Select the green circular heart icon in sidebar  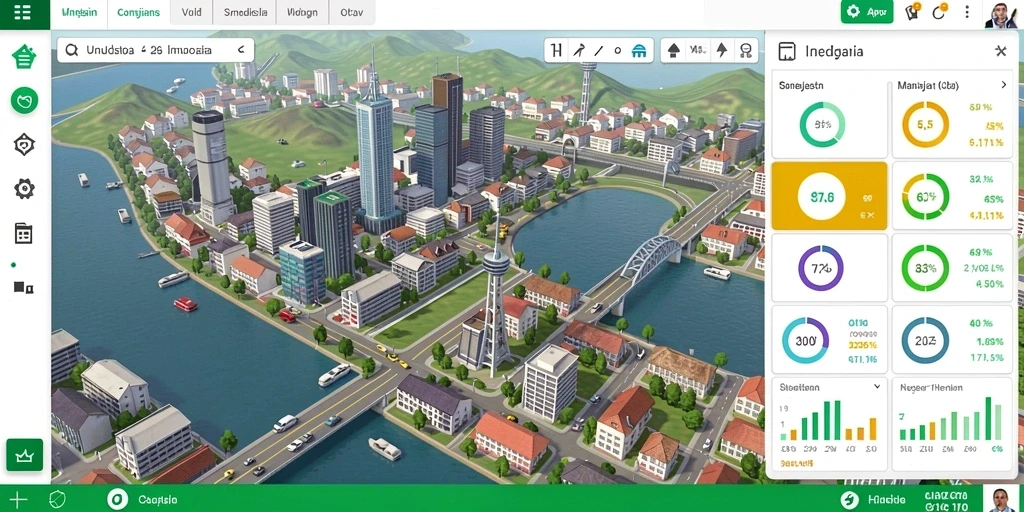click(24, 101)
